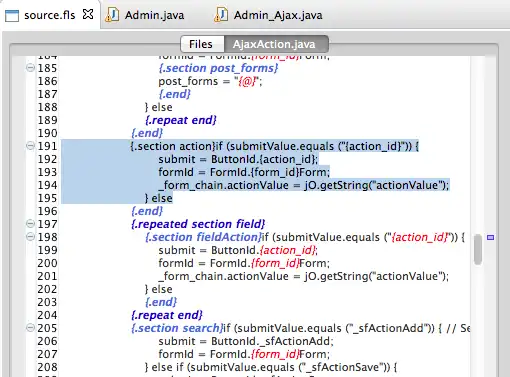Click "} else" on line 195
The width and height of the screenshot is (510, 377).
pyautogui.click(x=159, y=198)
